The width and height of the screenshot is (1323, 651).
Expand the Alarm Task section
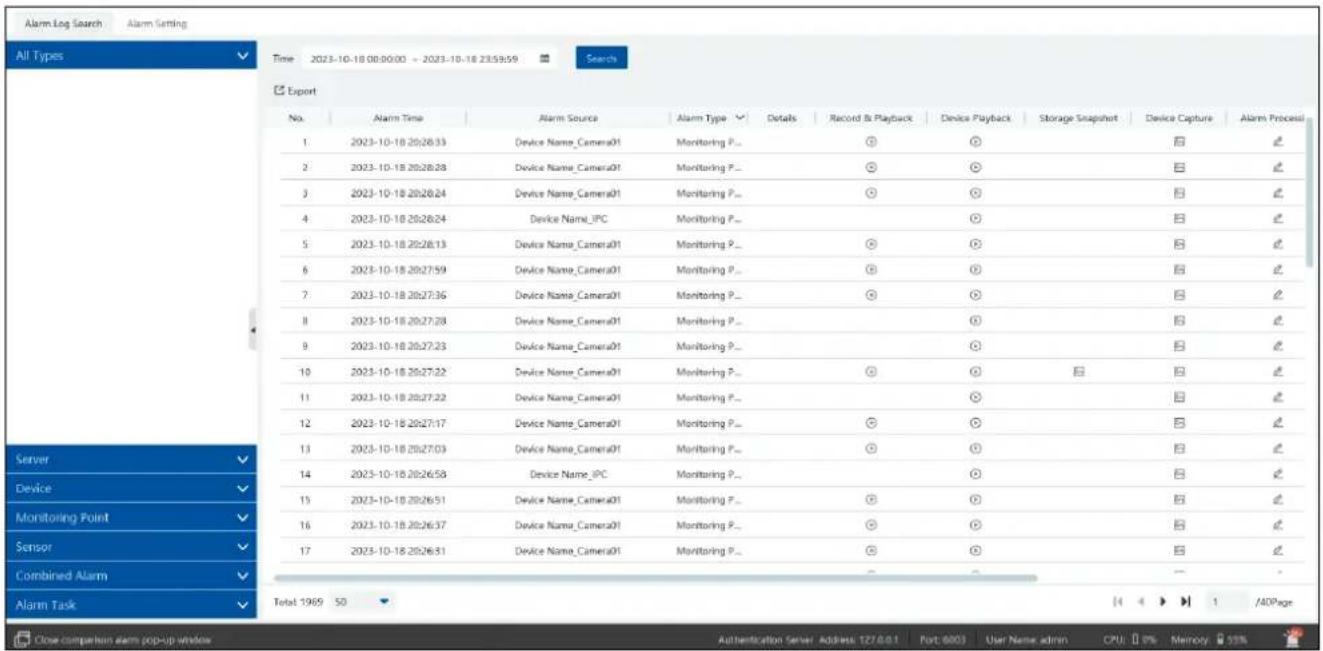[133, 605]
